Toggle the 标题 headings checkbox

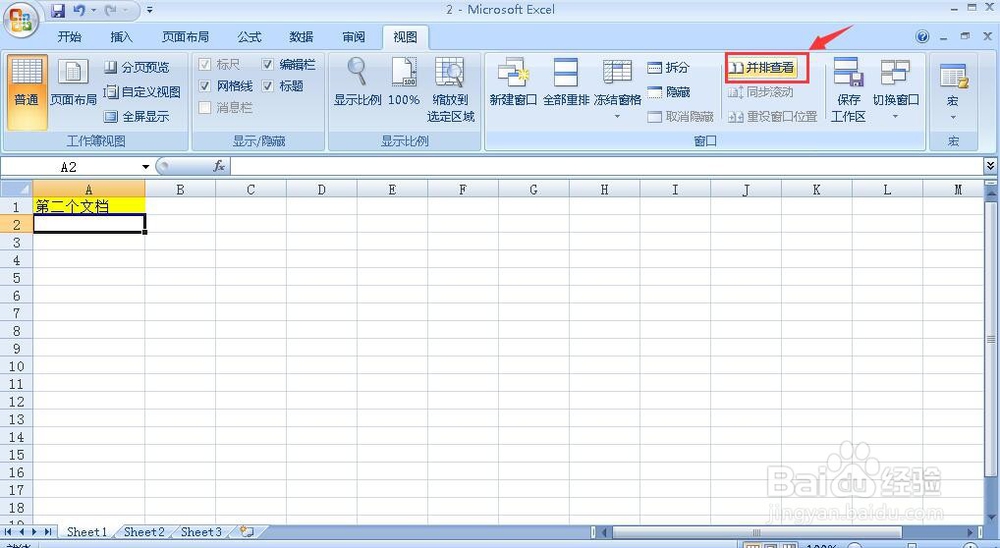tap(268, 85)
